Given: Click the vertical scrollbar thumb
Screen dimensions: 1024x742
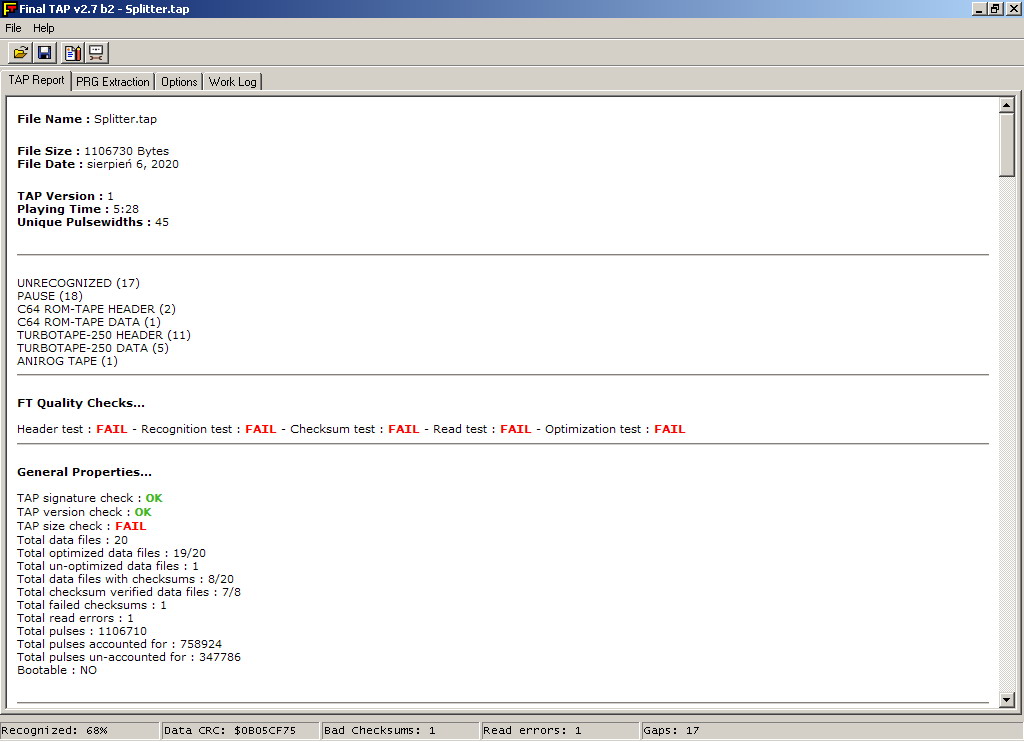Looking at the screenshot, I should [1007, 145].
